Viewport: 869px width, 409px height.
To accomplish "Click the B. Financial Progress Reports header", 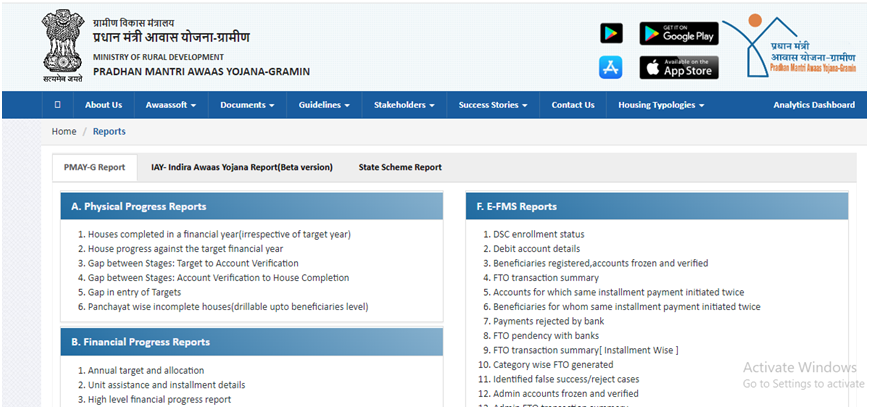I will pyautogui.click(x=252, y=342).
